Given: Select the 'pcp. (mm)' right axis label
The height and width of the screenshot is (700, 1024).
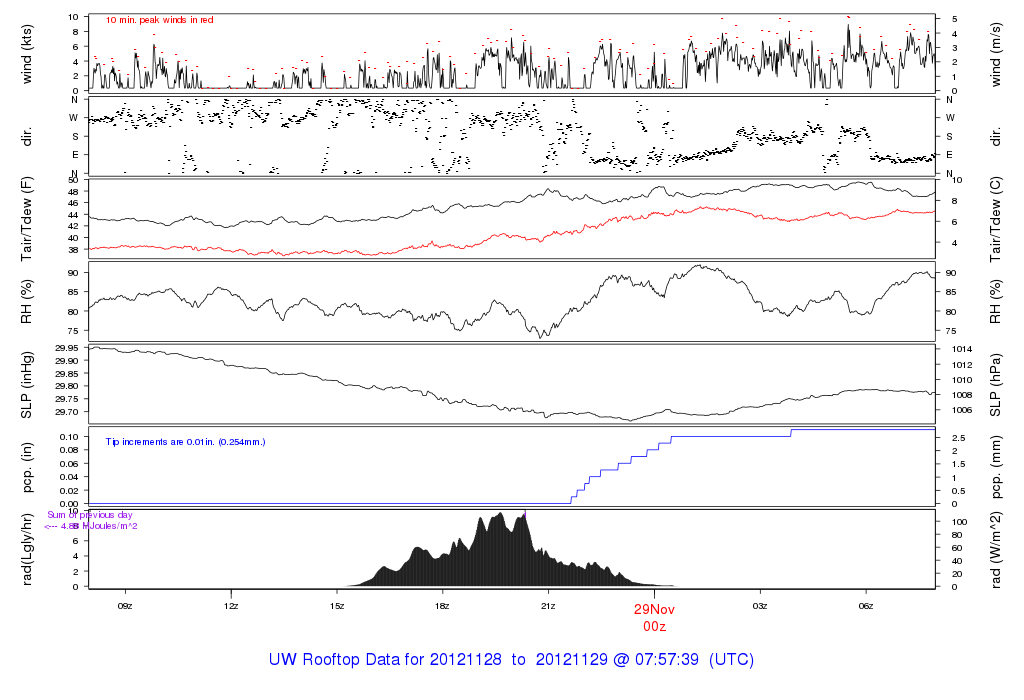Looking at the screenshot, I should click(x=998, y=467).
